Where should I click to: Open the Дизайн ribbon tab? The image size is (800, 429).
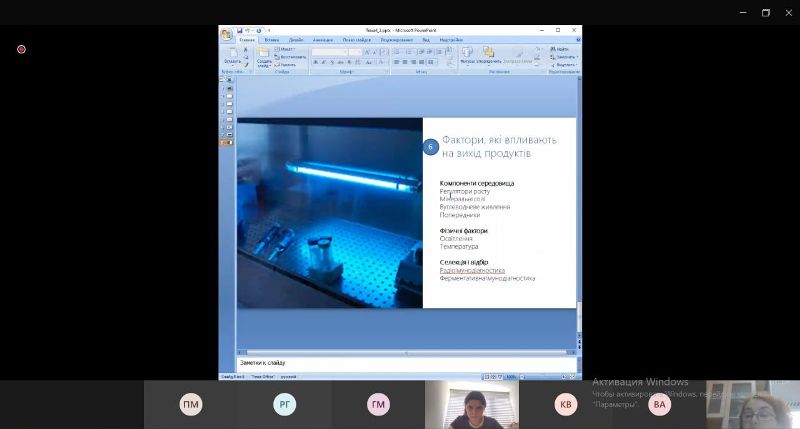[296, 40]
